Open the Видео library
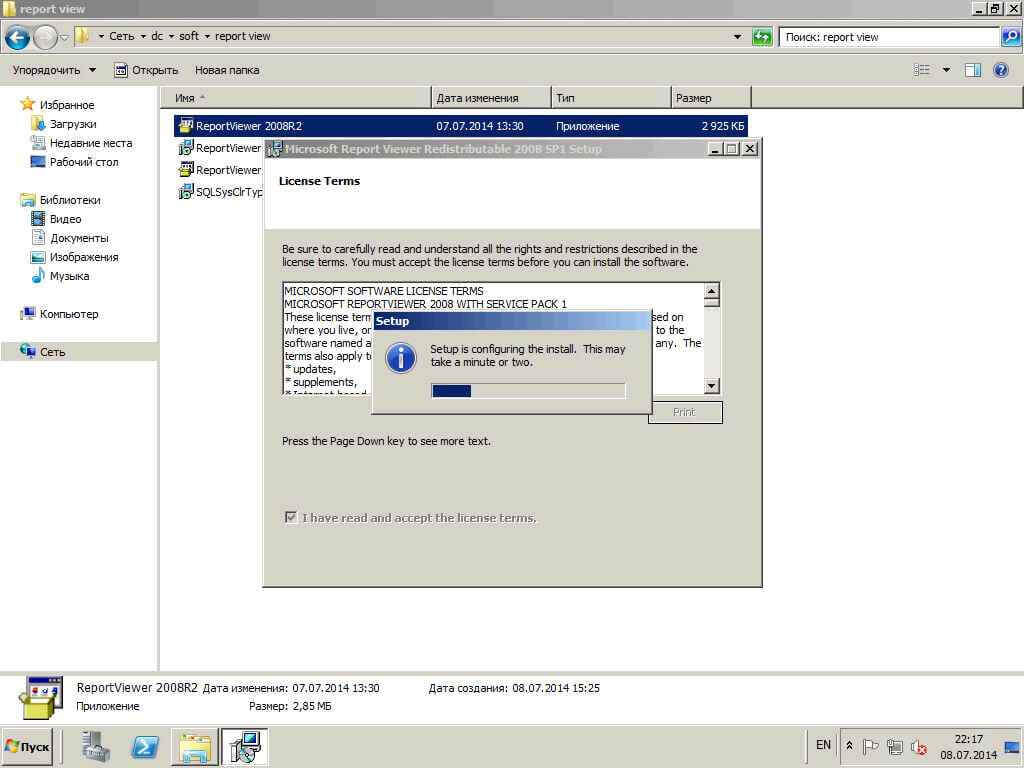This screenshot has height=768, width=1024. [x=56, y=219]
